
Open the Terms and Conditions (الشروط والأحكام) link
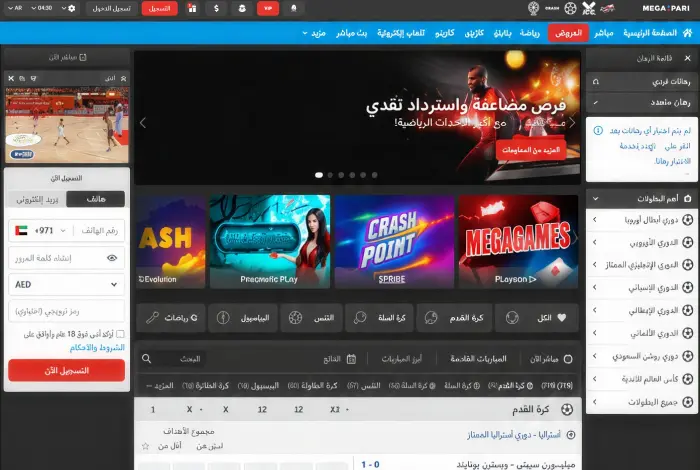point(97,348)
